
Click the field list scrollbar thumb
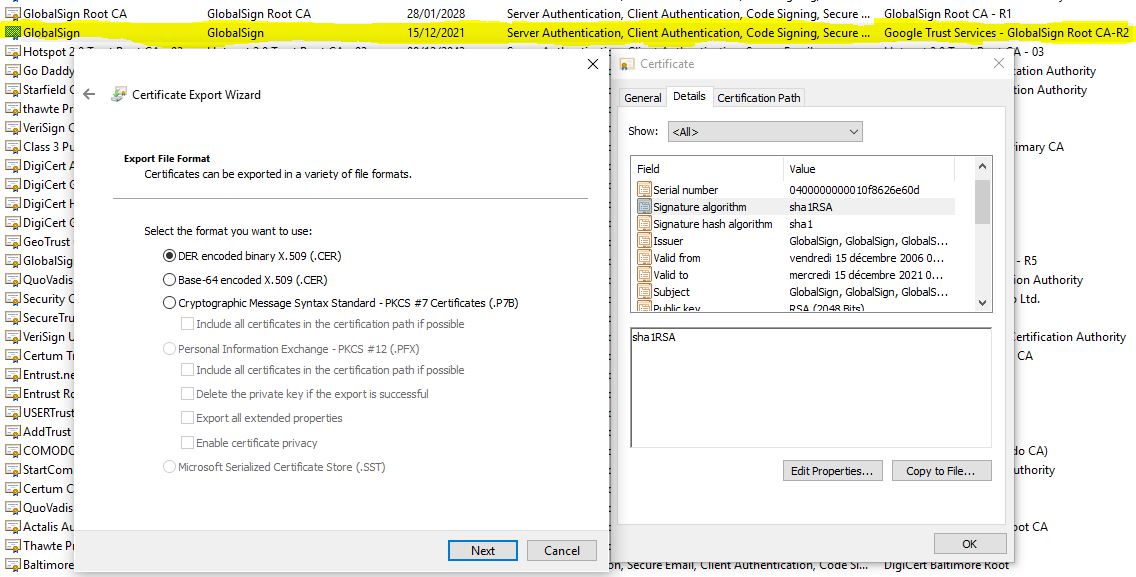point(982,202)
